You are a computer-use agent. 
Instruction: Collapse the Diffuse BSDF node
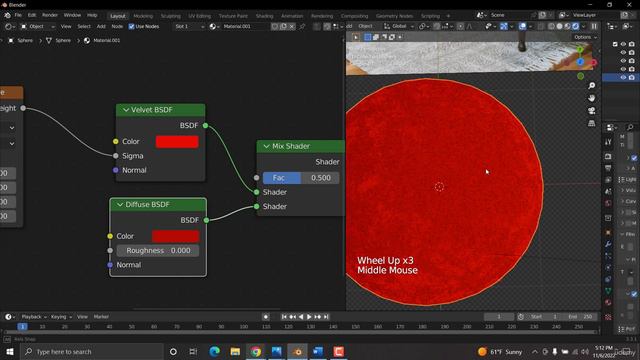(120, 204)
